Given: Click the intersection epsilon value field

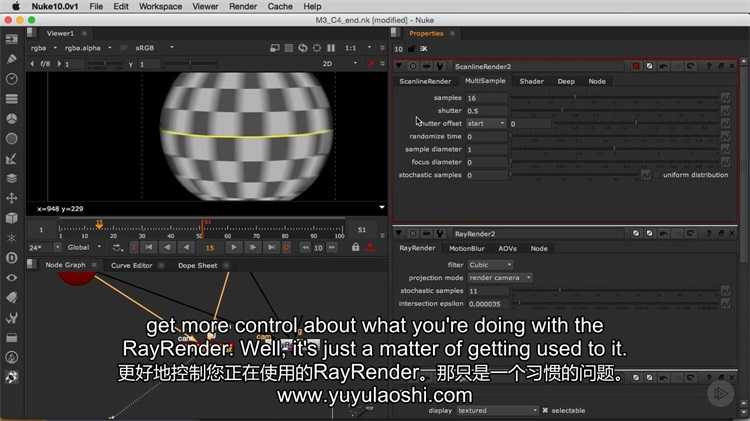Looking at the screenshot, I should point(486,303).
